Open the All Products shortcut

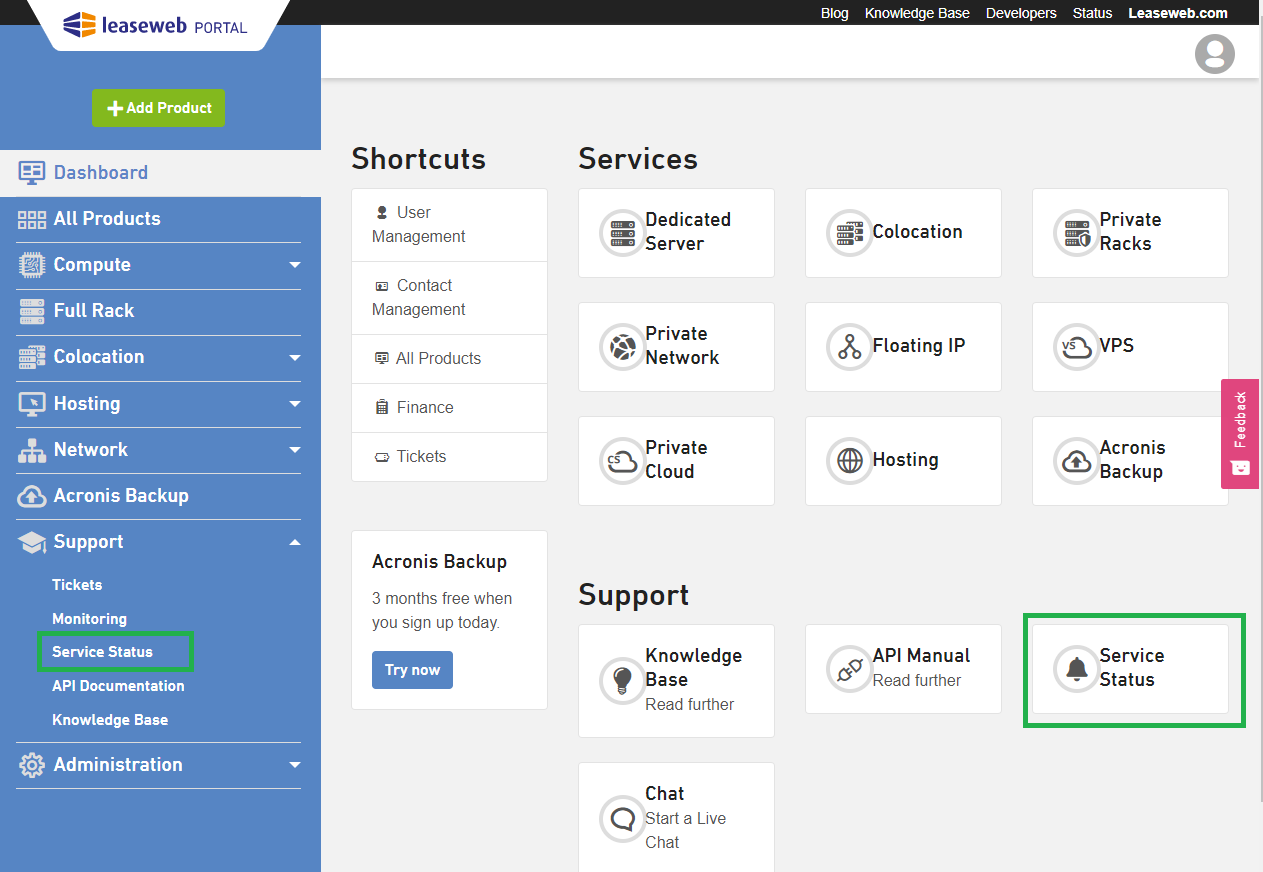[449, 359]
